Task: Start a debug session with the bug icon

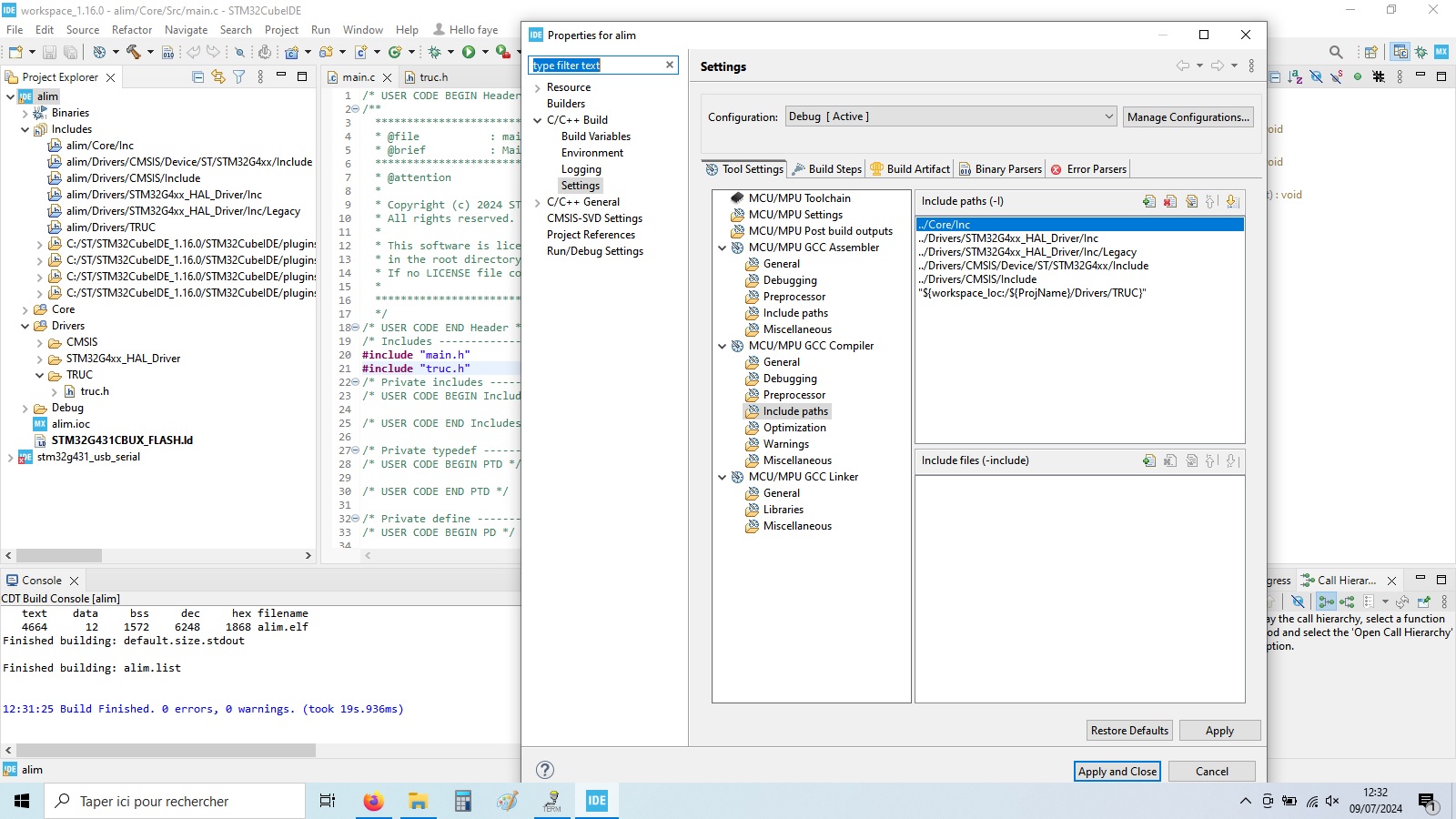Action: point(434,52)
